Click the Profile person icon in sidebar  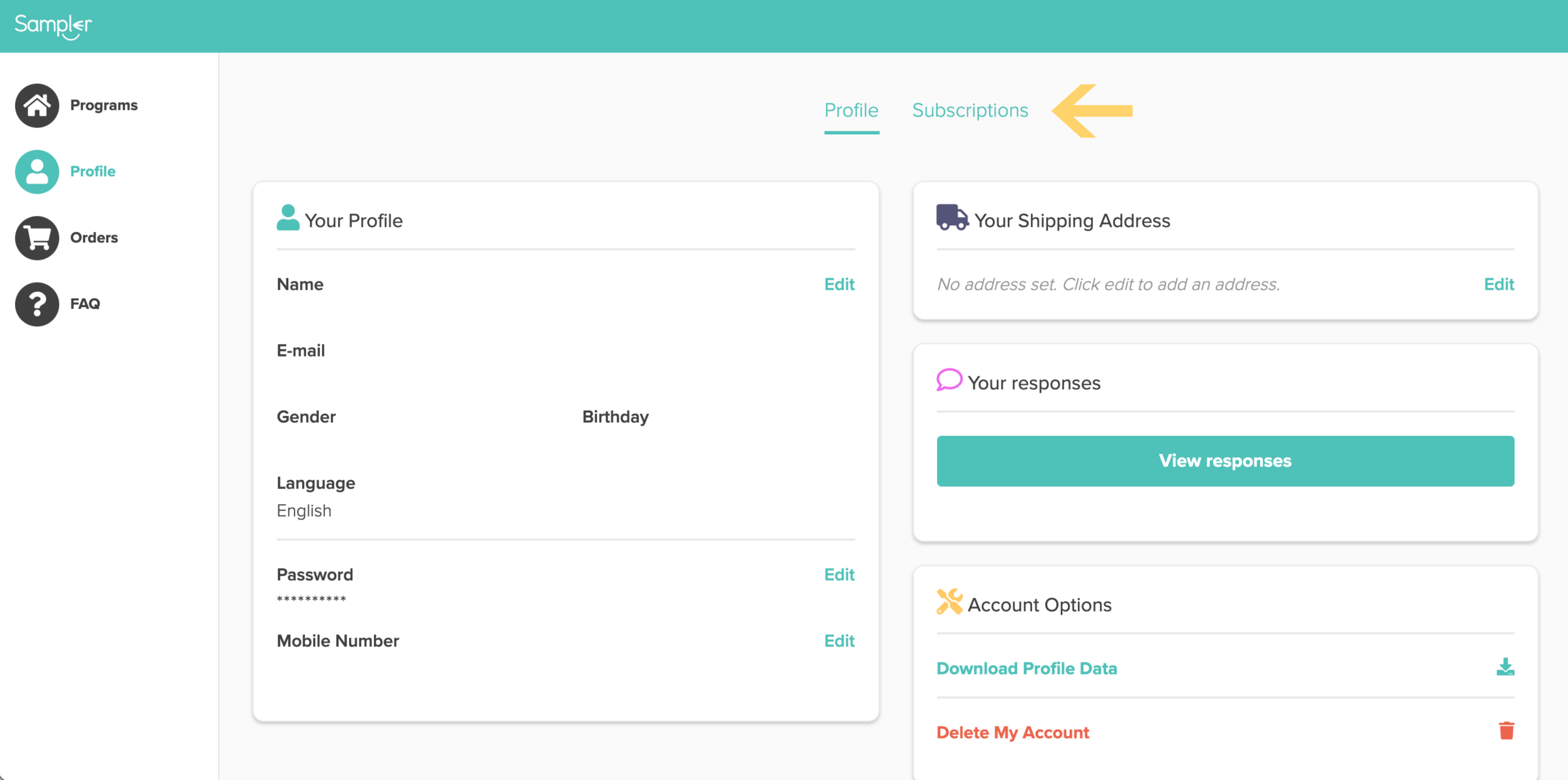tap(37, 172)
